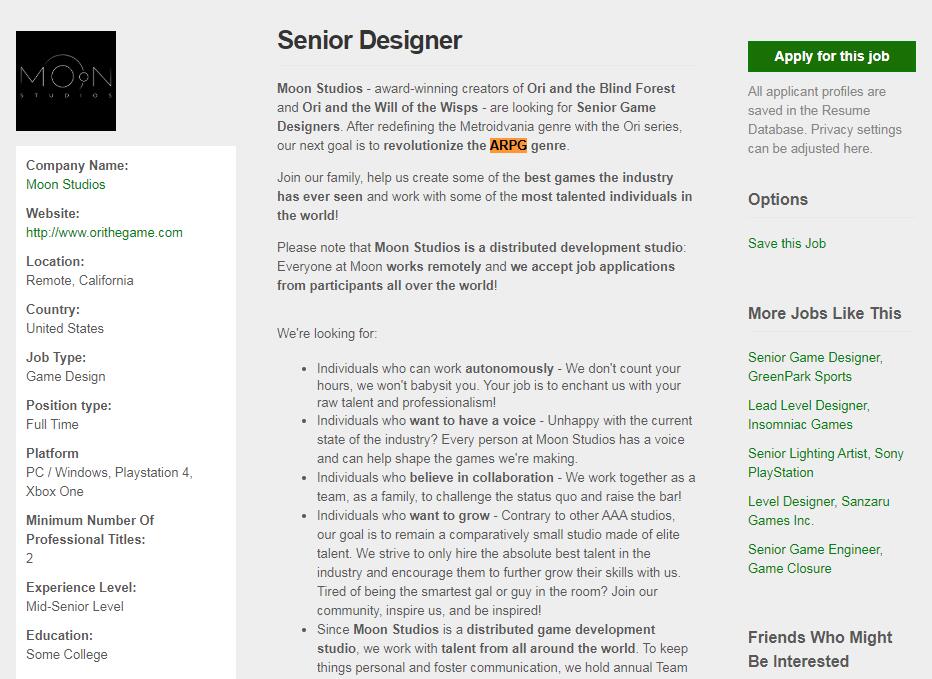
Task: Click the Save this Job link
Action: coord(787,243)
